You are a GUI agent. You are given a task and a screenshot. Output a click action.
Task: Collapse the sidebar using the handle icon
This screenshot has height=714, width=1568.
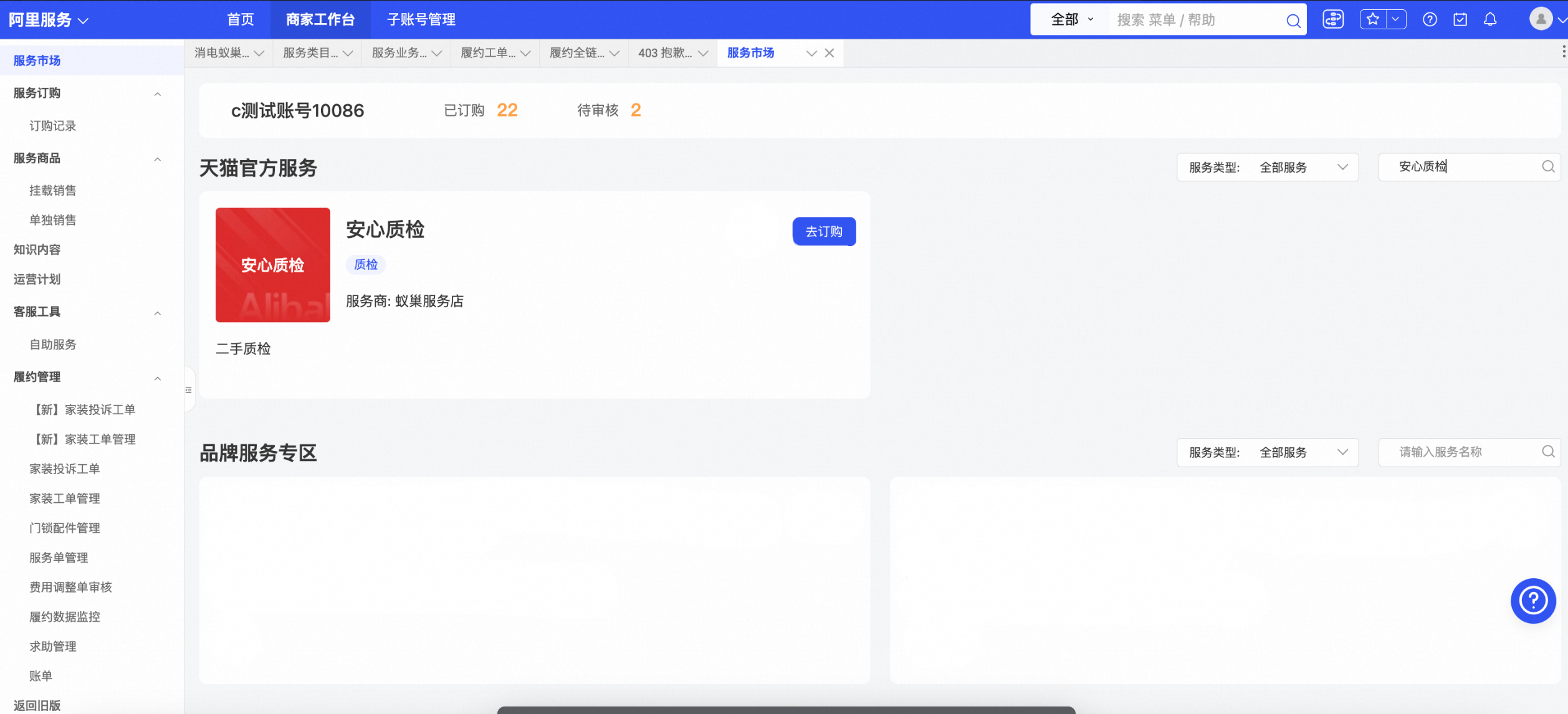(x=189, y=390)
